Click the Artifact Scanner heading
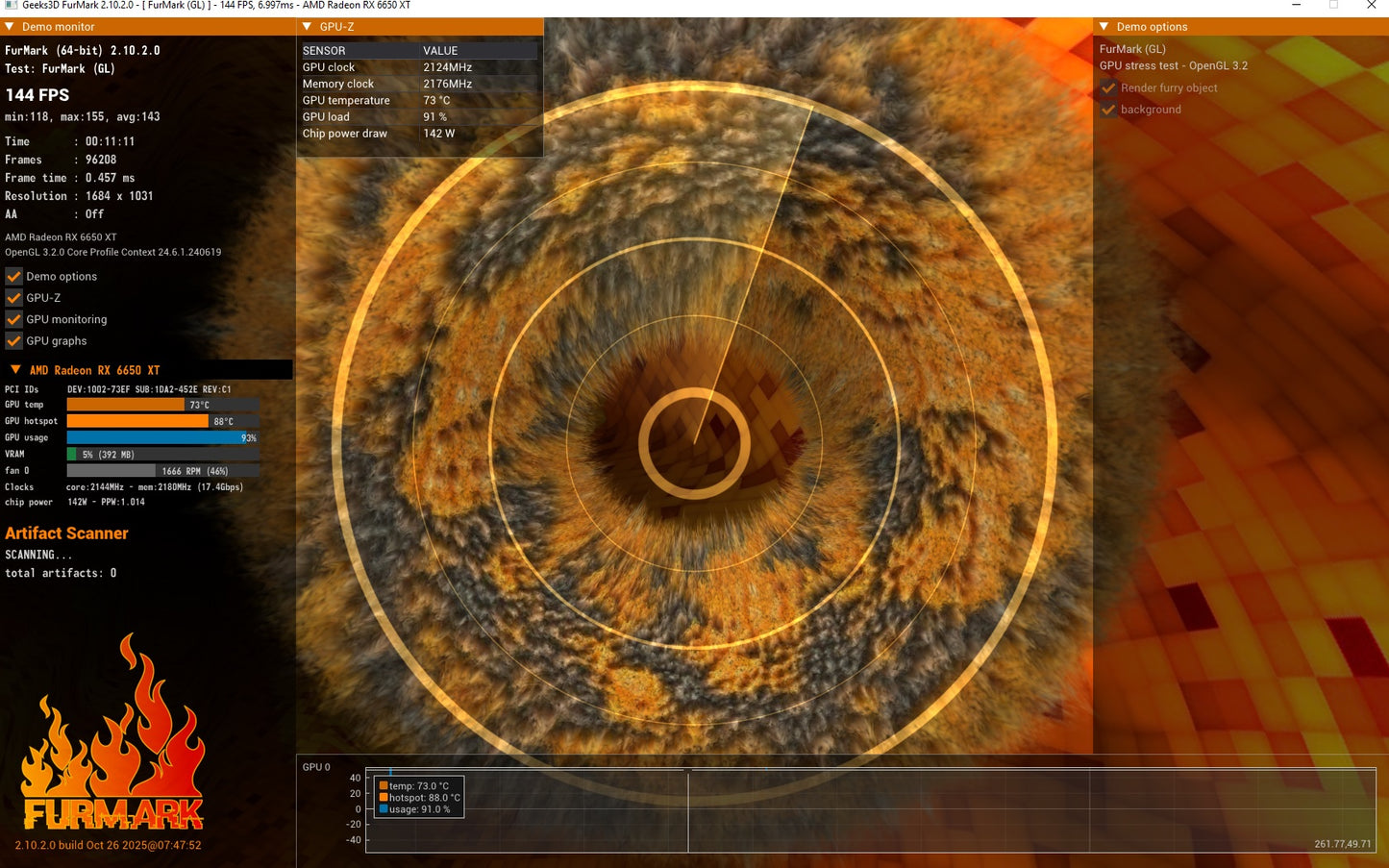Image resolution: width=1389 pixels, height=868 pixels. click(66, 533)
